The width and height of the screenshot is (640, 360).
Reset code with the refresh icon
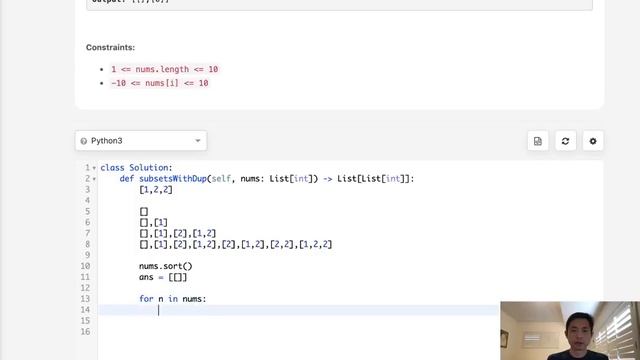(565, 141)
